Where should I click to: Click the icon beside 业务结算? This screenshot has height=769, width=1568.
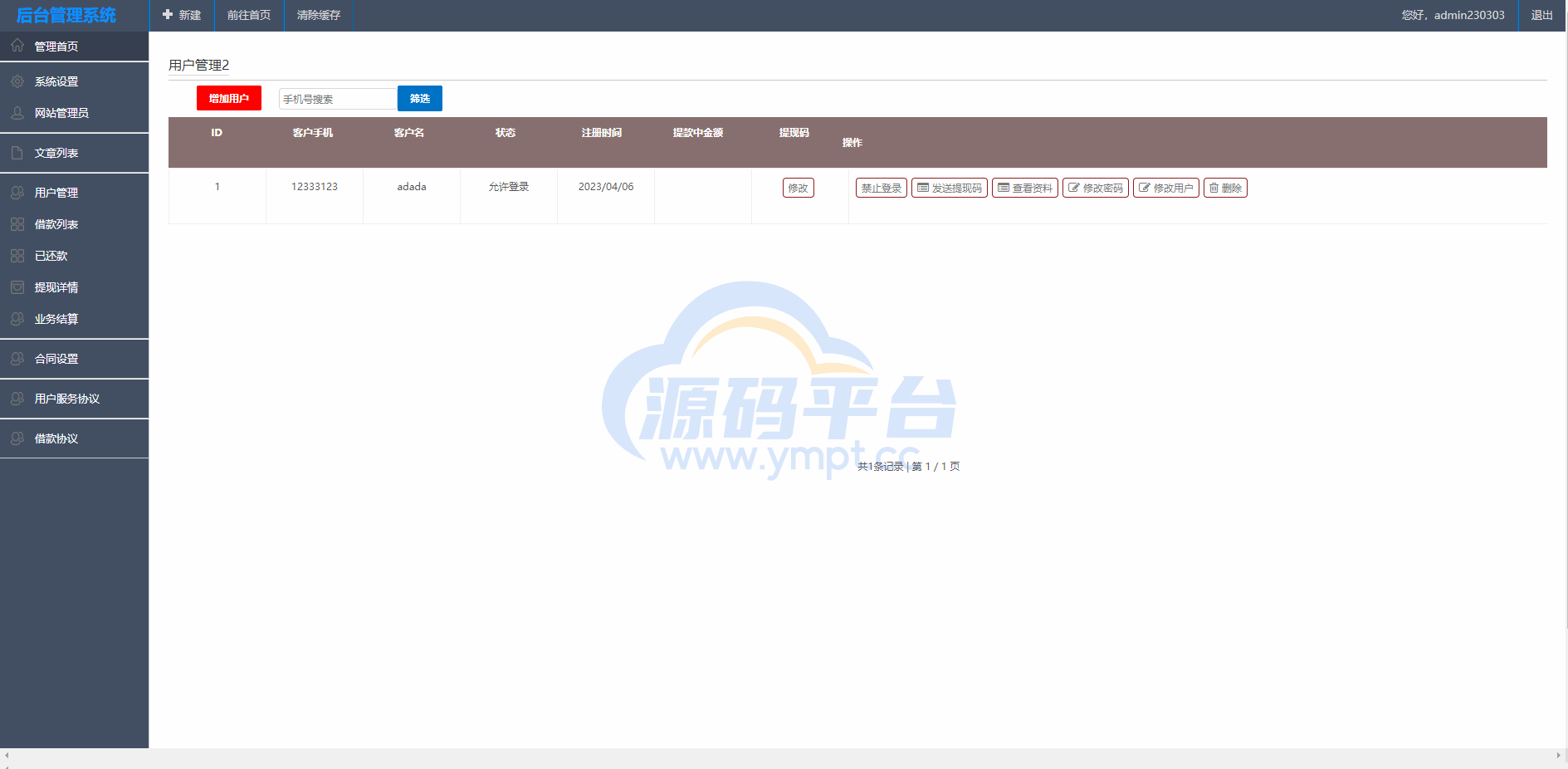coord(17,319)
